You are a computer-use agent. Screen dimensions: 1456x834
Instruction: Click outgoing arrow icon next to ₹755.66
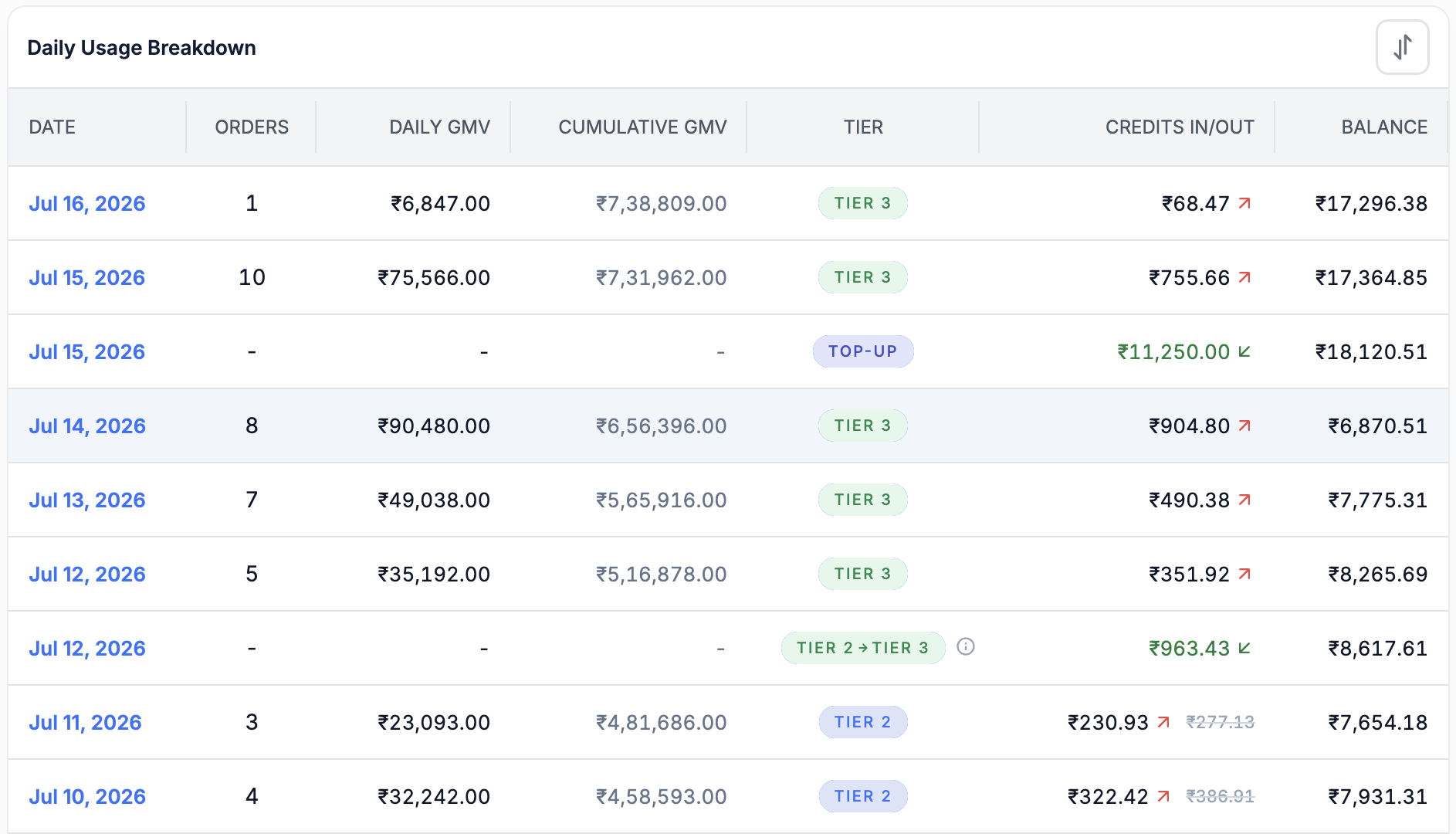1244,278
